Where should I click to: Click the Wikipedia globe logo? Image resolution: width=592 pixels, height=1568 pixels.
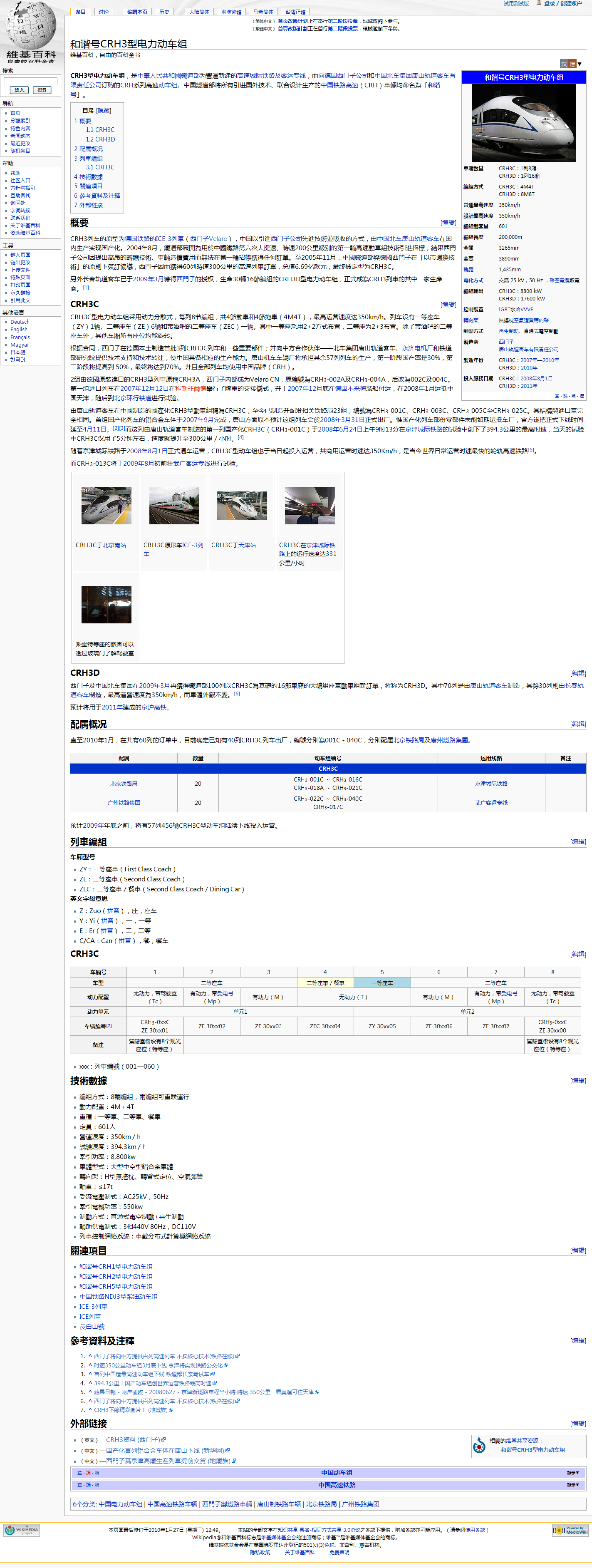[30, 27]
